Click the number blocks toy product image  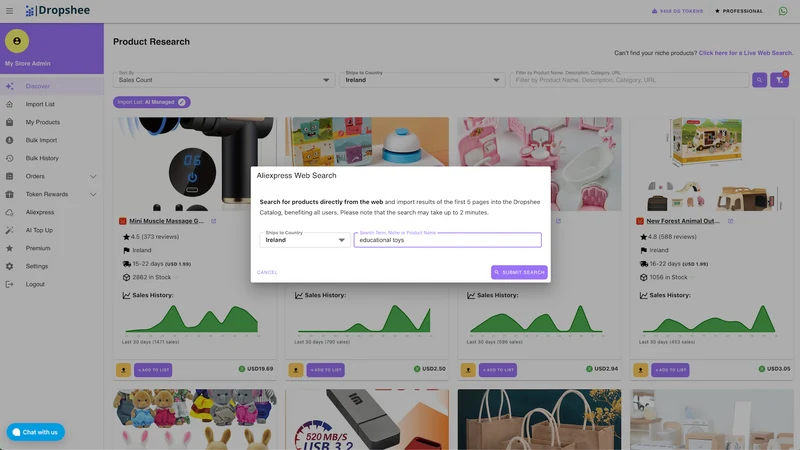[x=367, y=141]
